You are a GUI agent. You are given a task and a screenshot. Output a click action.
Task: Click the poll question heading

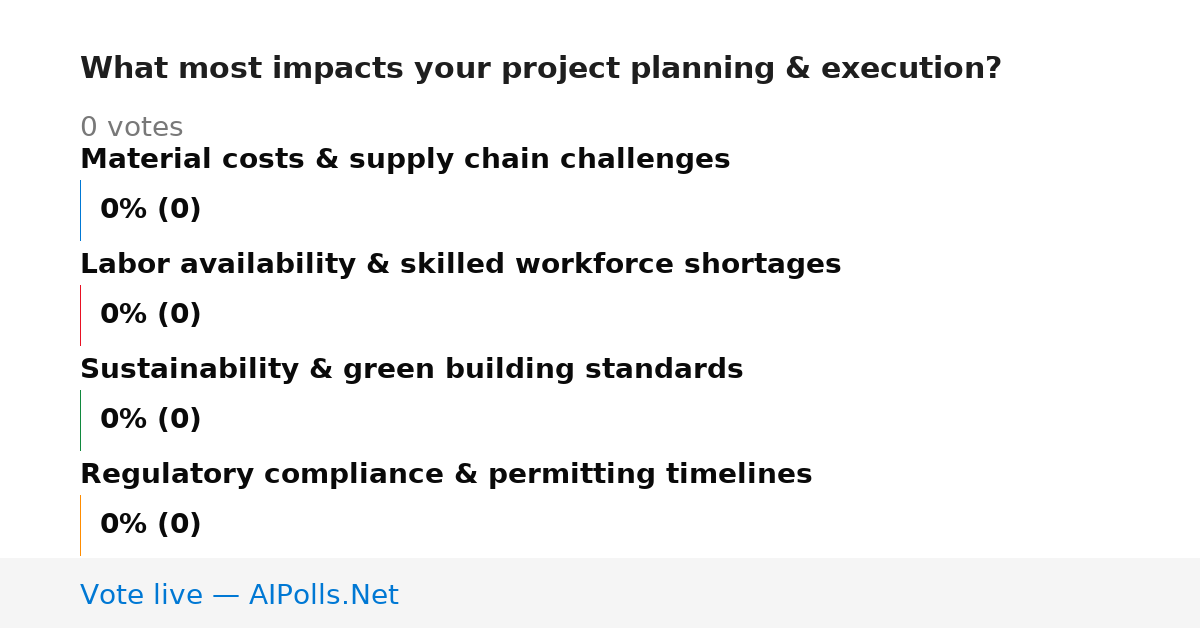coord(541,69)
